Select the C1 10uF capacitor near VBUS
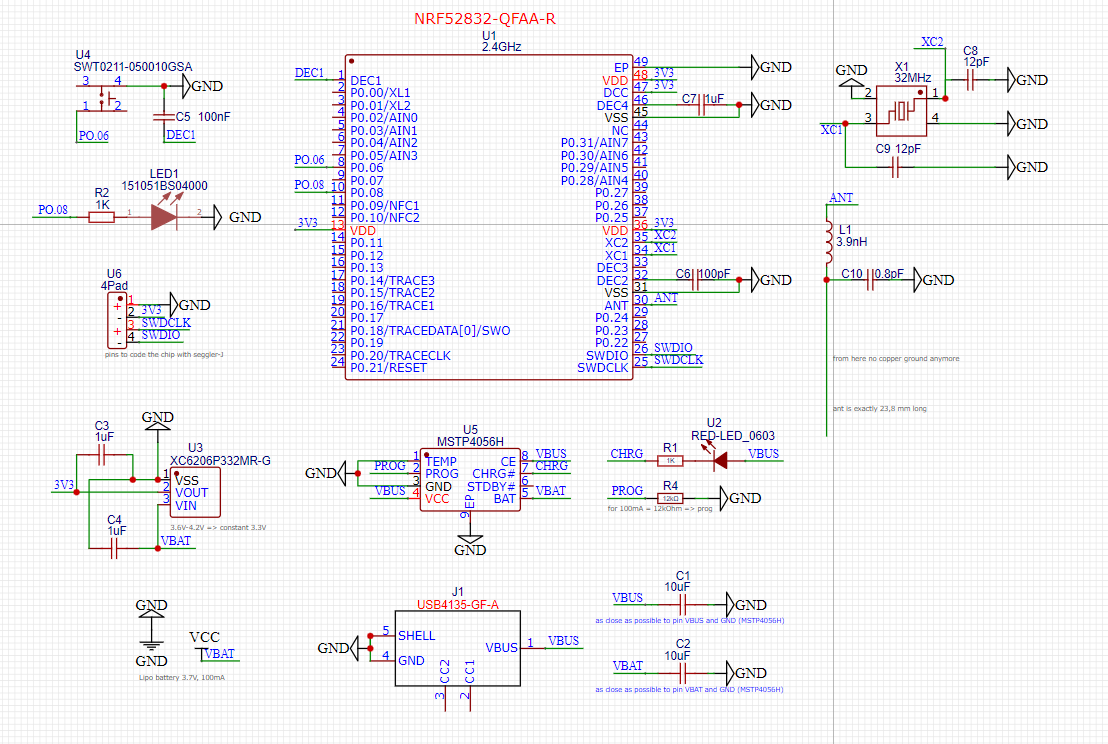This screenshot has height=744, width=1108. pyautogui.click(x=683, y=605)
